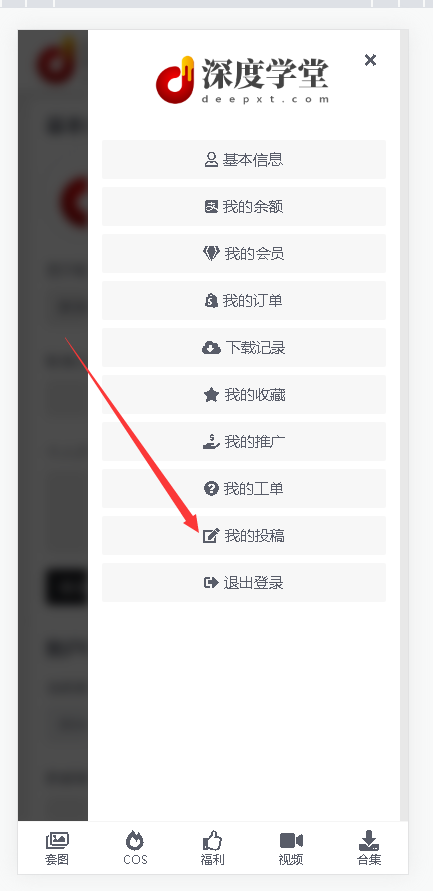Switch to the 套图 bottom tab

pyautogui.click(x=57, y=848)
